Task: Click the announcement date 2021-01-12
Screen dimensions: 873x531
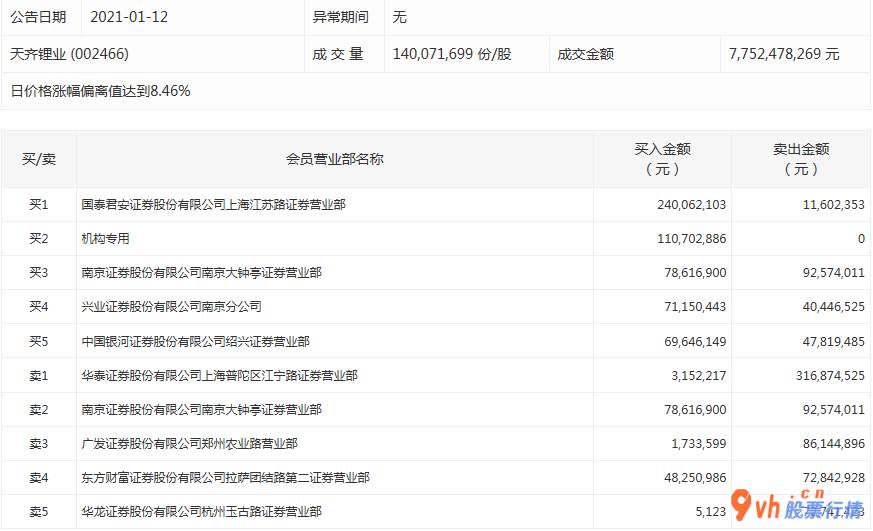Action: 129,17
